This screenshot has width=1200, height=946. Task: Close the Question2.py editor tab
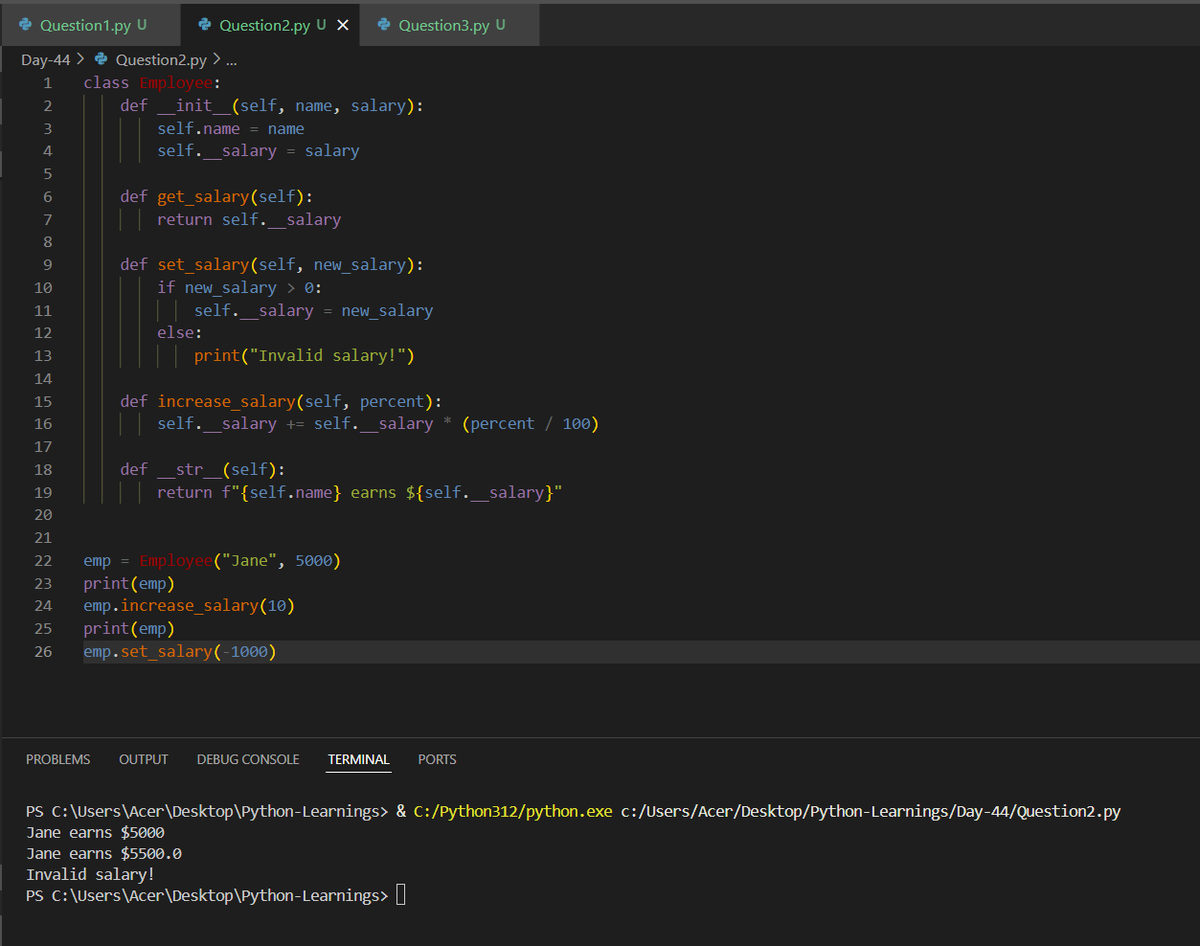tap(343, 25)
